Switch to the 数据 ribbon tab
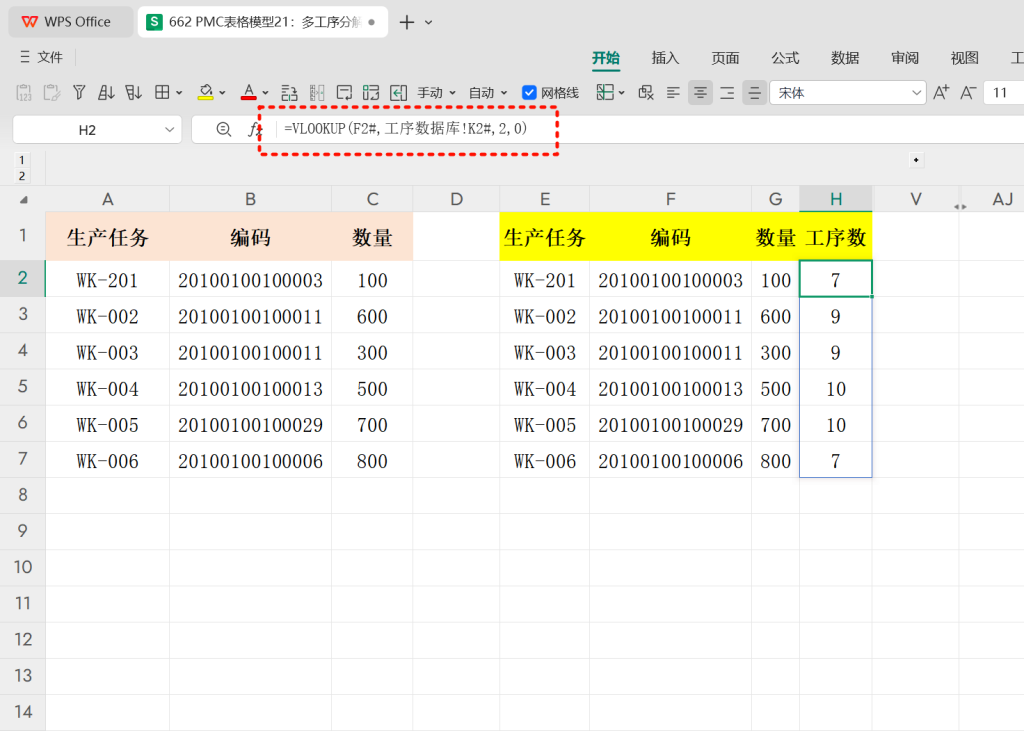 845,58
